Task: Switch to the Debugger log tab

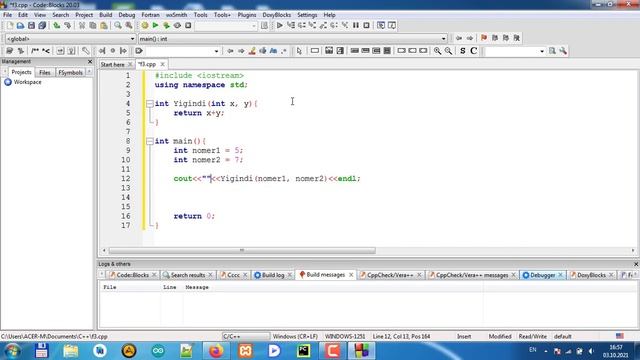Action: (542, 275)
